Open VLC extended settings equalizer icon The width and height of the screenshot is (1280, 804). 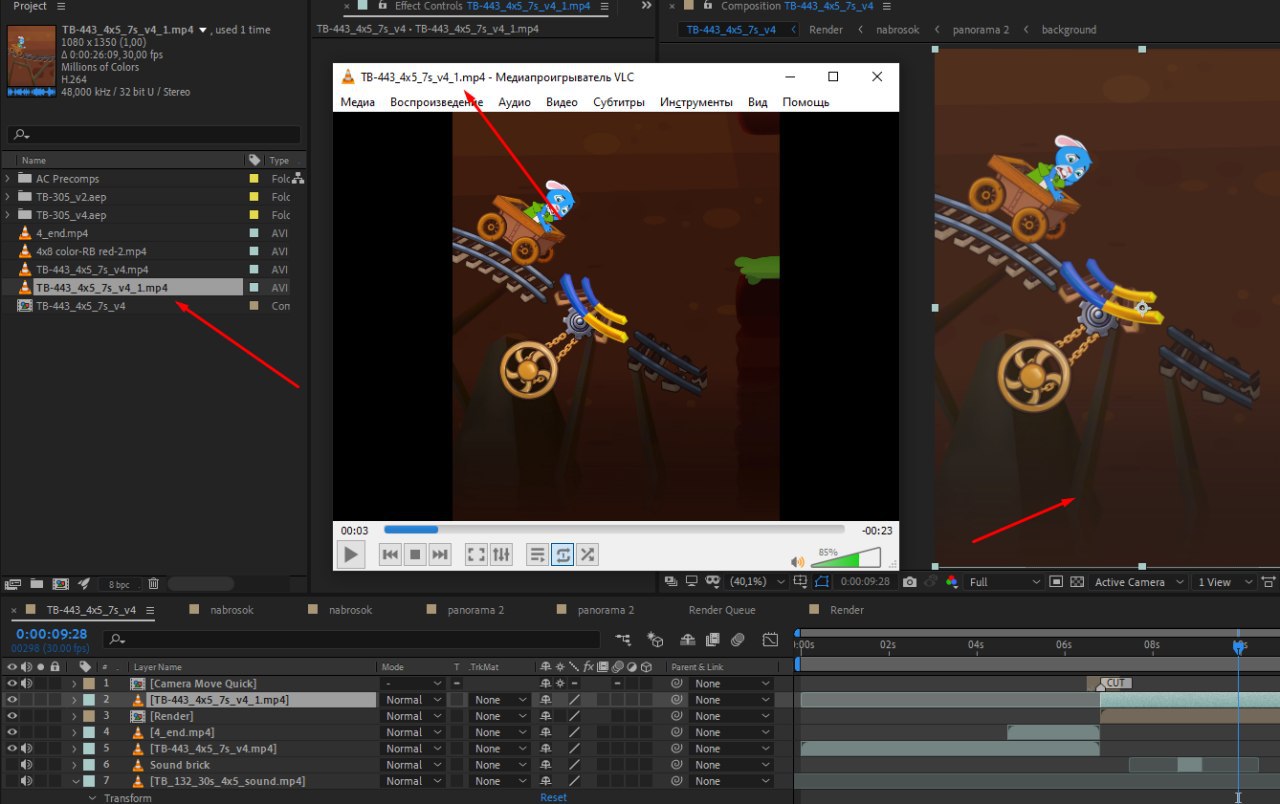[x=502, y=554]
